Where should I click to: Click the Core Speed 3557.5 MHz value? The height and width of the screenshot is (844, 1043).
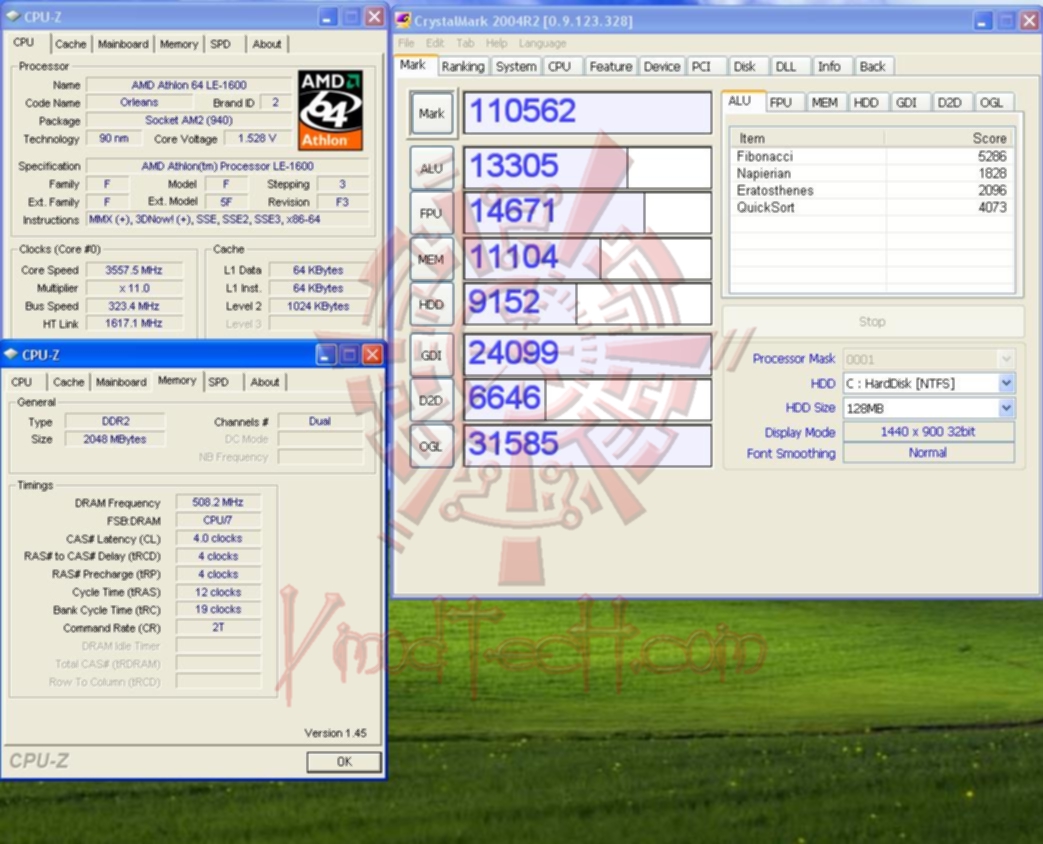tap(134, 270)
